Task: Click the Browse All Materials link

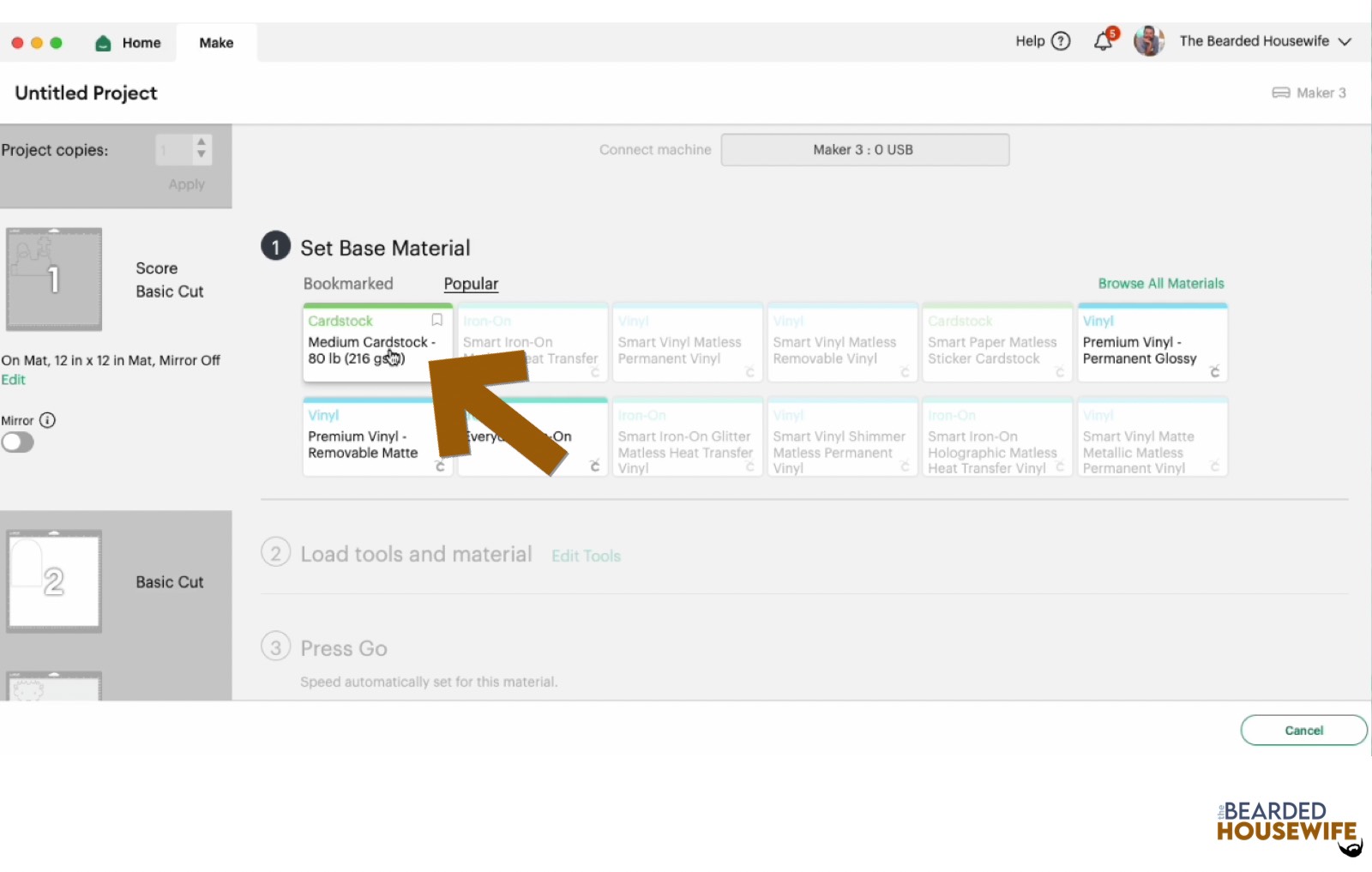Action: (x=1161, y=283)
